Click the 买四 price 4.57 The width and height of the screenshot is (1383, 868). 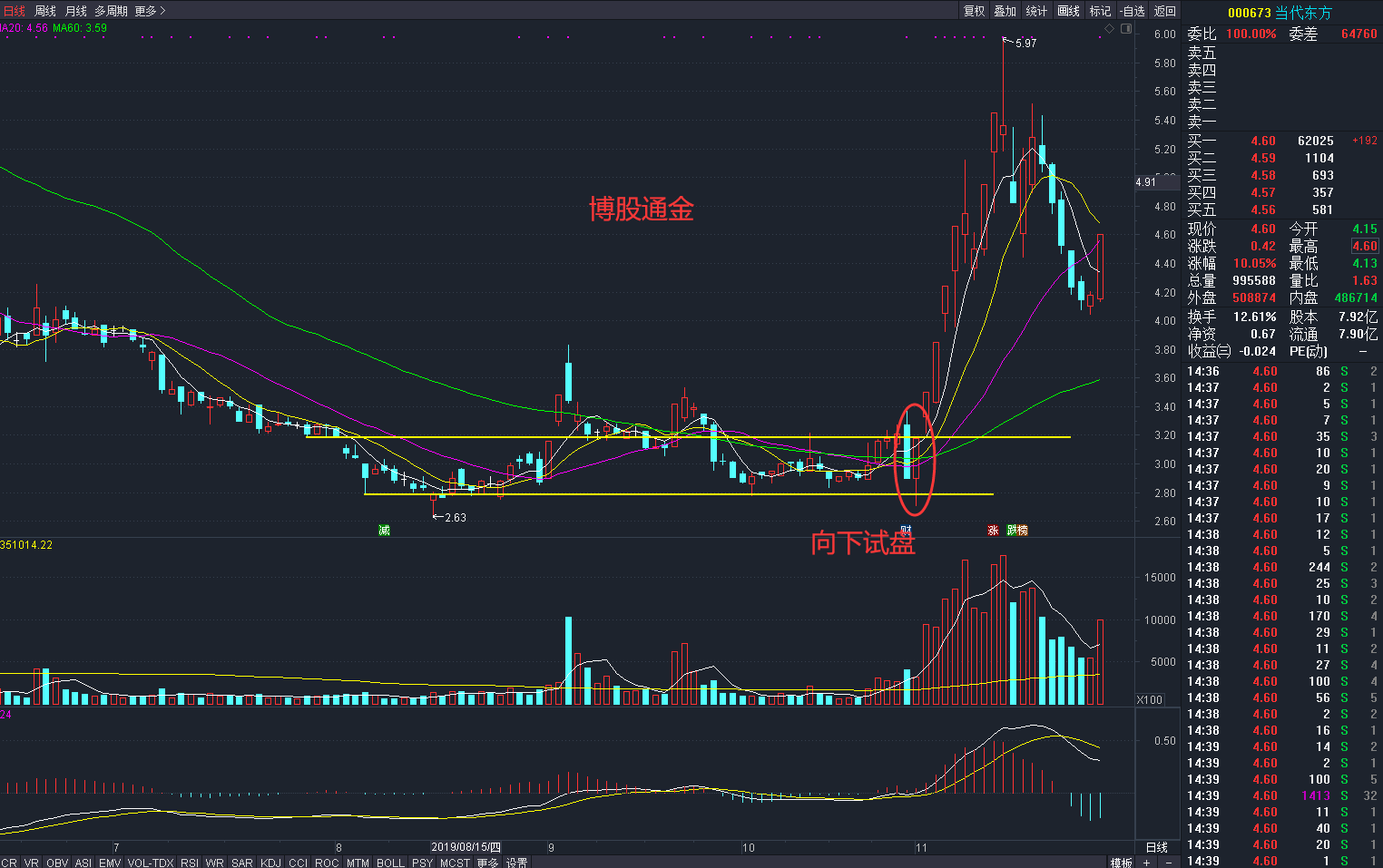1263,192
